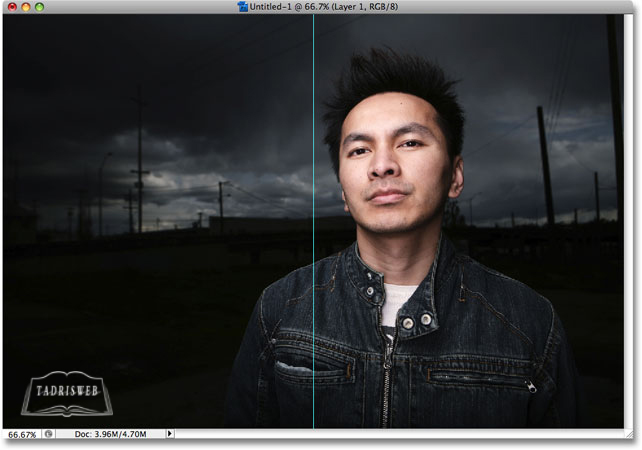The width and height of the screenshot is (642, 450).
Task: Click the small round icon beside zoom percentage
Action: pyautogui.click(x=47, y=434)
